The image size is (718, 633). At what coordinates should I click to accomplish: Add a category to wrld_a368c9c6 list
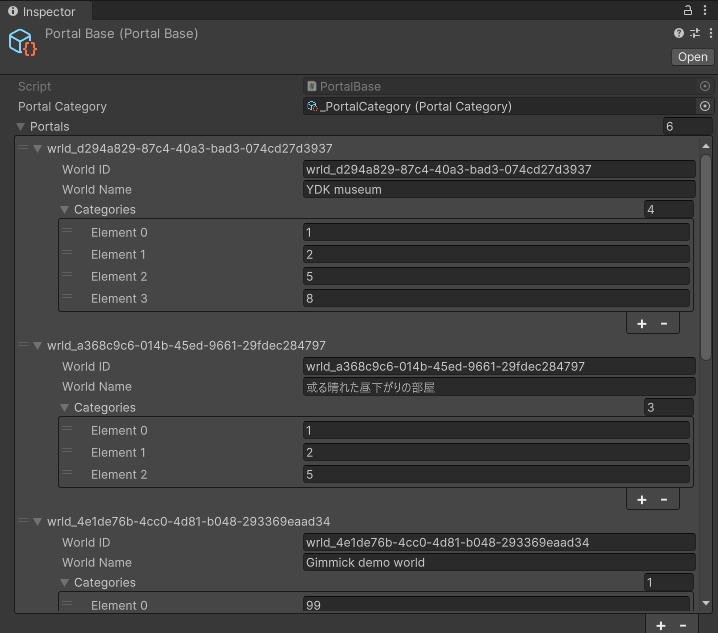click(642, 500)
